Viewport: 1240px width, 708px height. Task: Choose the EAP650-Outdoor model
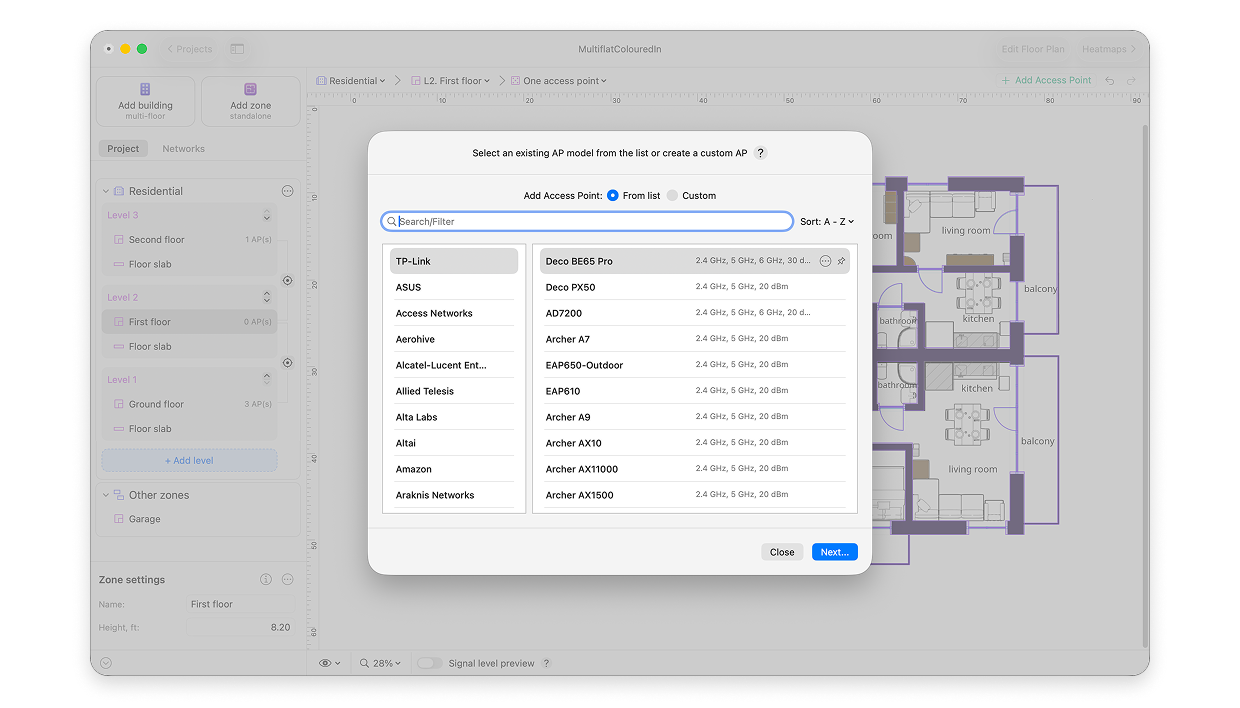click(695, 365)
